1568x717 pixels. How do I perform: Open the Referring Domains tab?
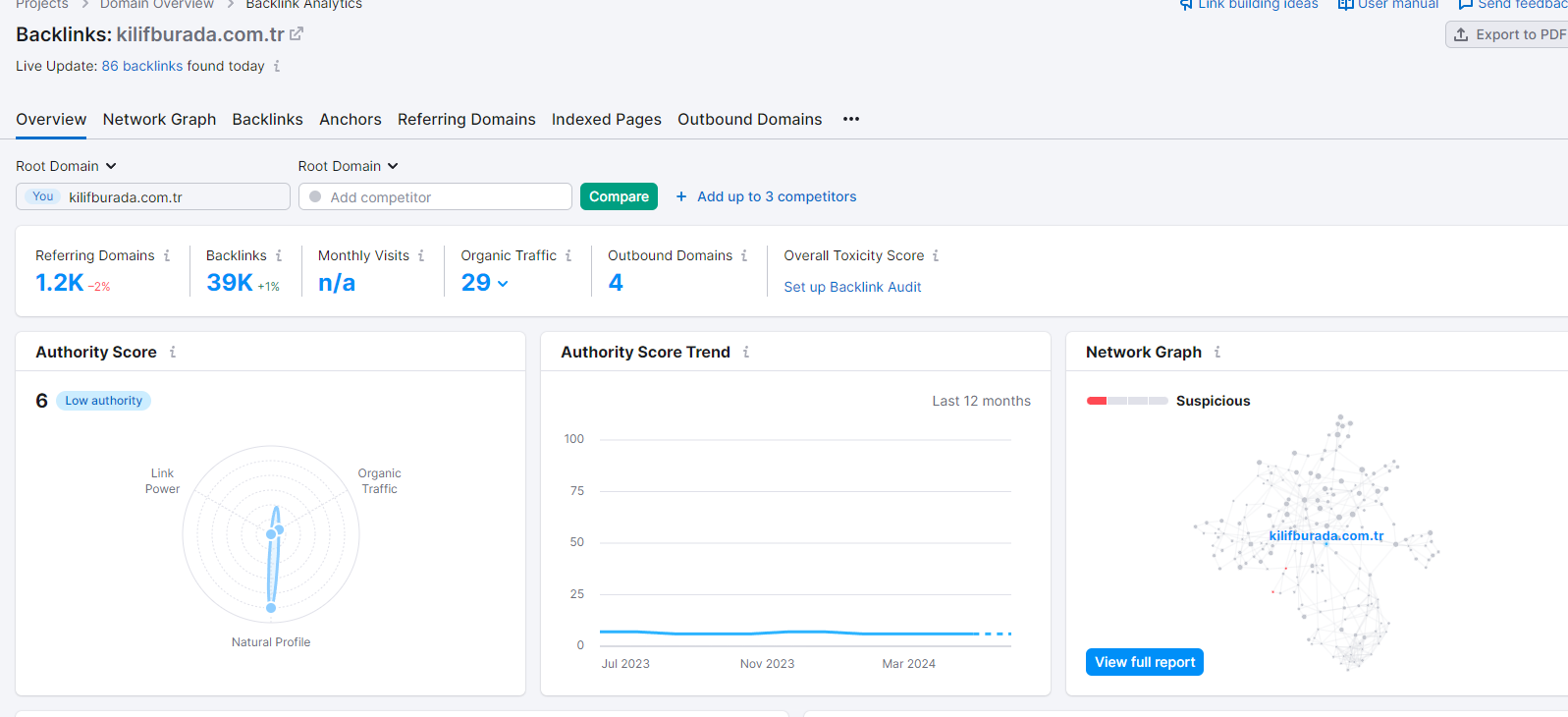point(466,119)
